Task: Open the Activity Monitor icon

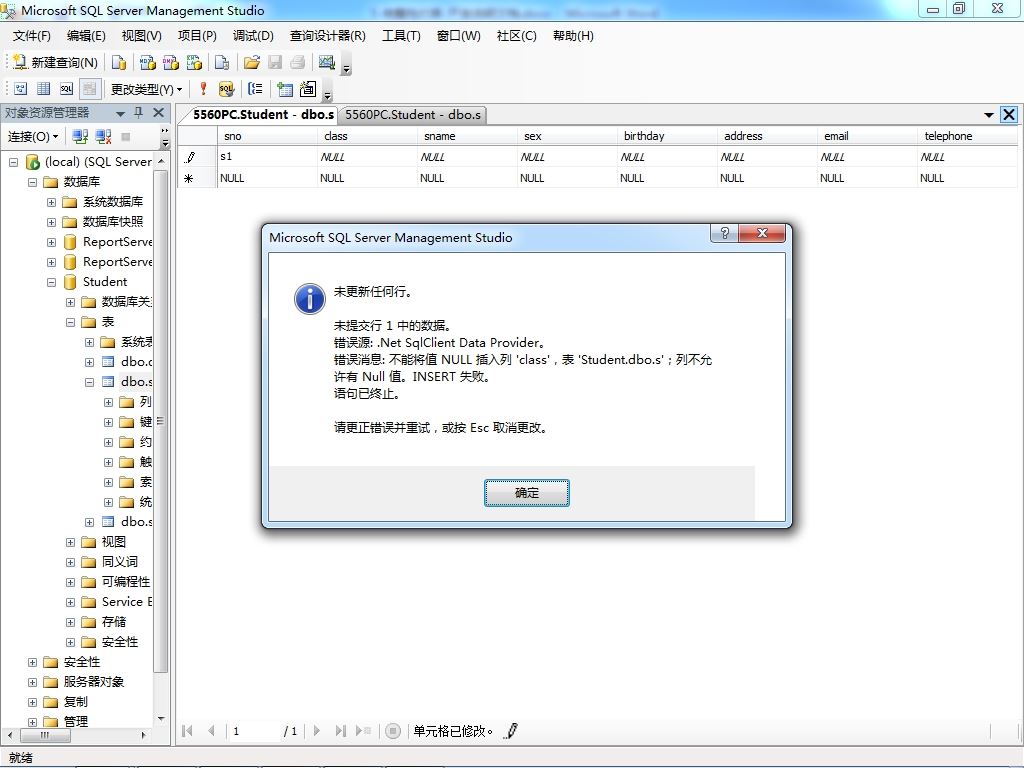Action: coord(327,62)
